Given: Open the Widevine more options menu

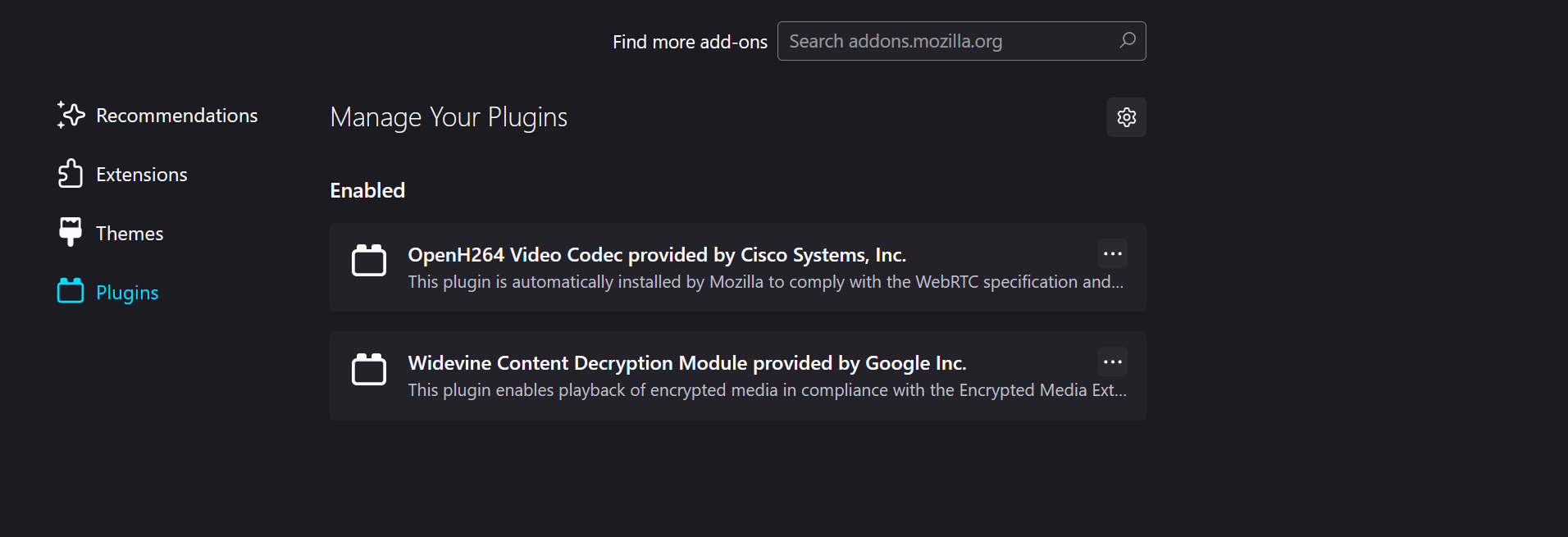Looking at the screenshot, I should (1112, 362).
